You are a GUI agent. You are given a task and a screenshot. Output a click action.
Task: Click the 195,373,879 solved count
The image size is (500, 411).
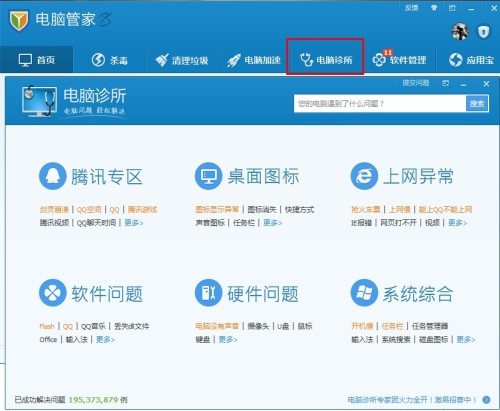pos(93,399)
